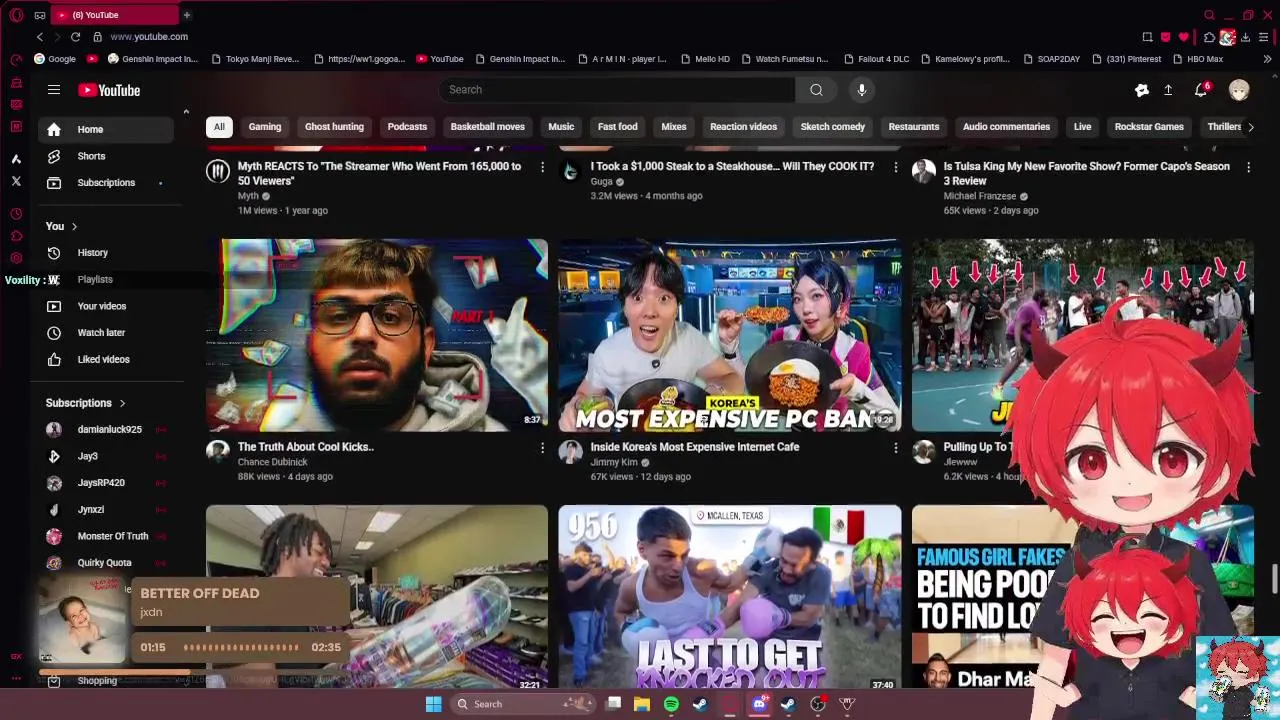Screen dimensions: 1280x720
Task: Go to Home in the sidebar
Action: tap(106, 130)
